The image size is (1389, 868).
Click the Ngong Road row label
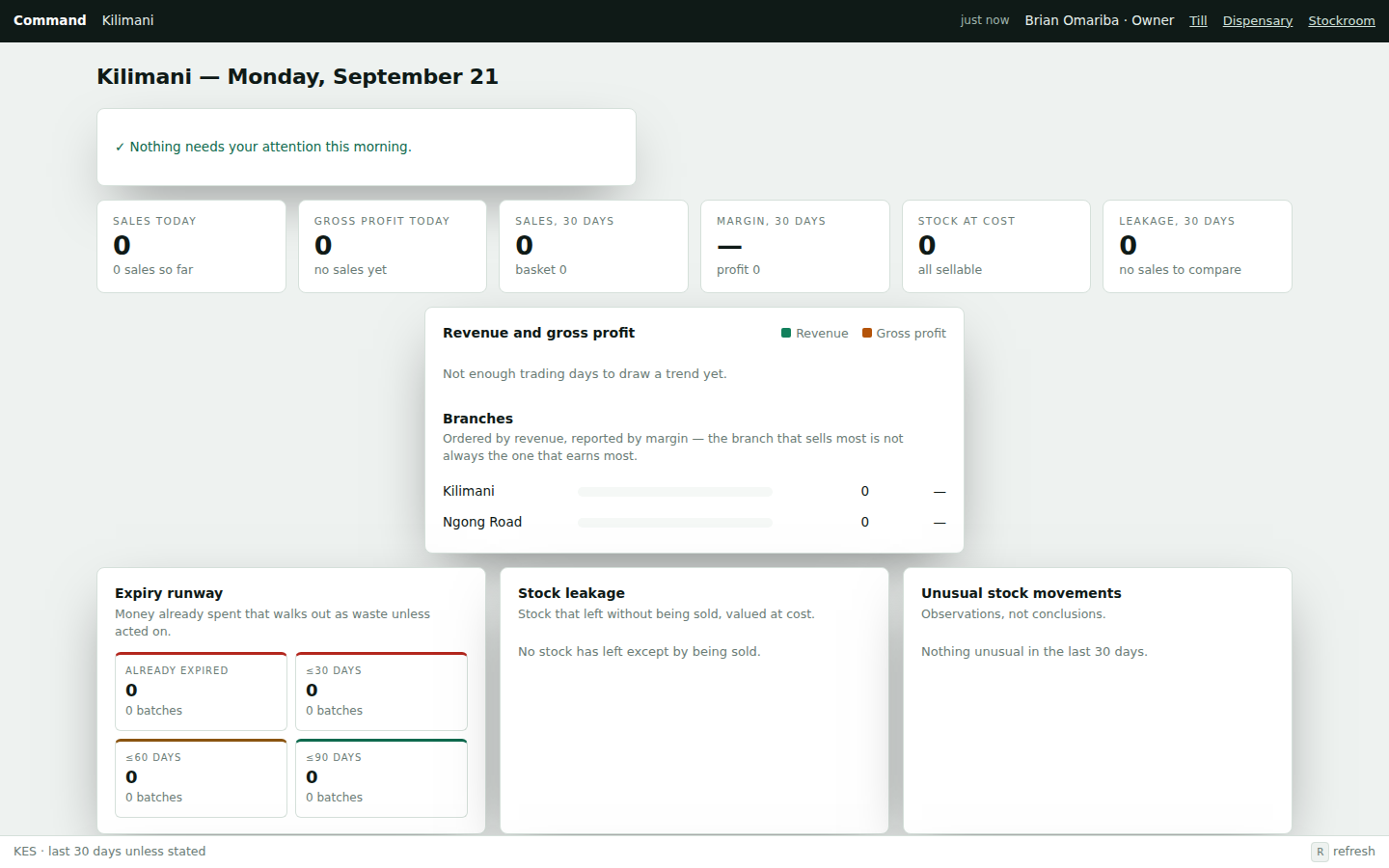(482, 522)
